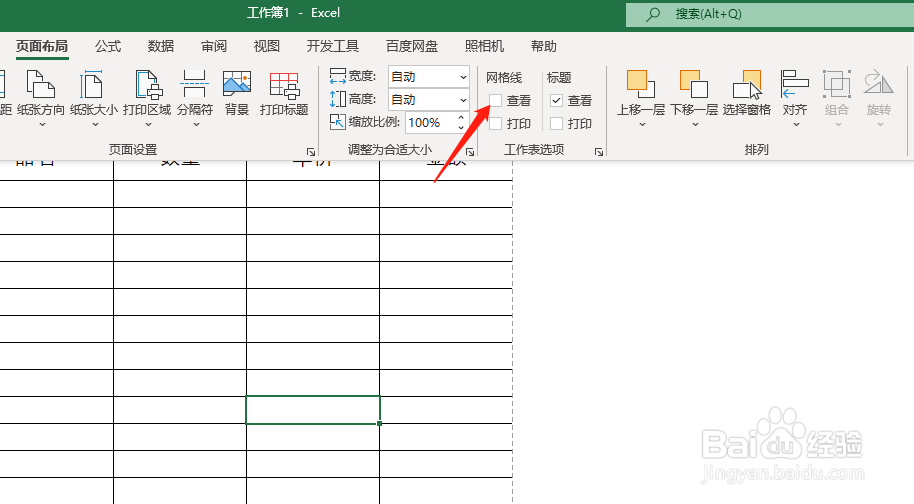Expand the arrow under 对齐
Screen dimensions: 914x504
click(796, 124)
